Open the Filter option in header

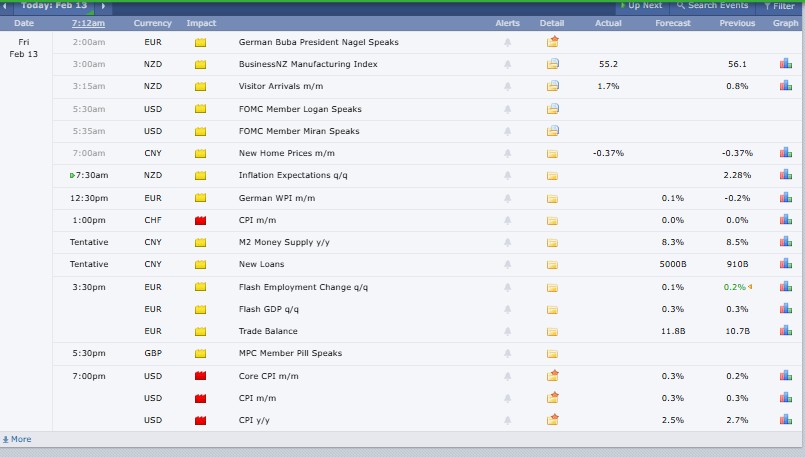[780, 6]
